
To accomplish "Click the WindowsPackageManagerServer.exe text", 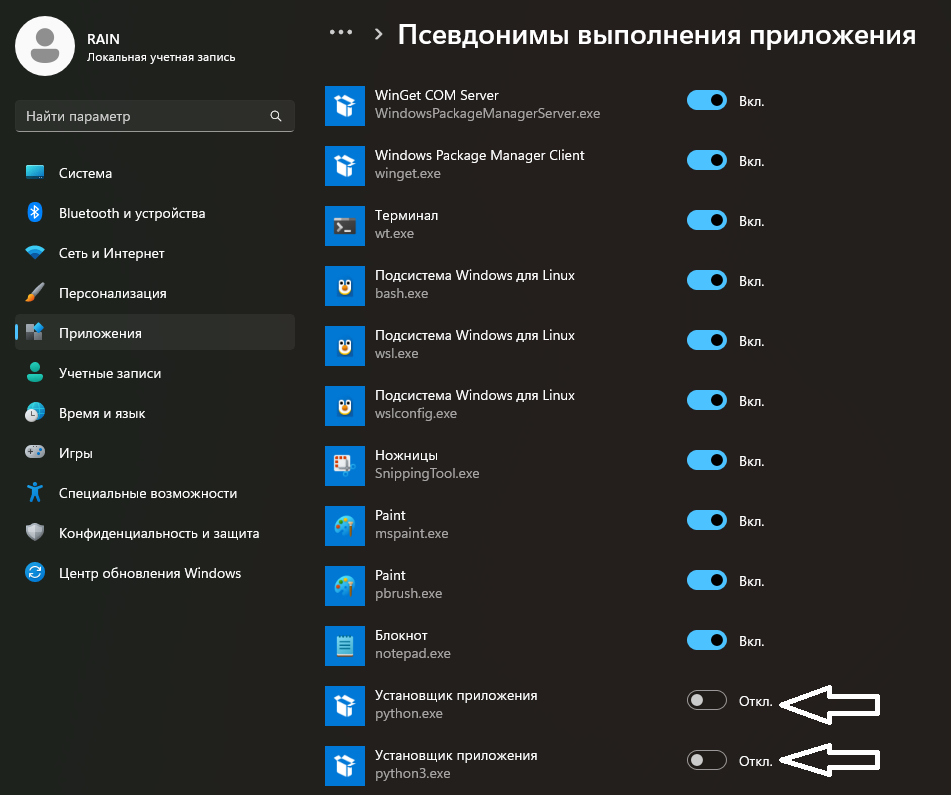I will click(487, 113).
